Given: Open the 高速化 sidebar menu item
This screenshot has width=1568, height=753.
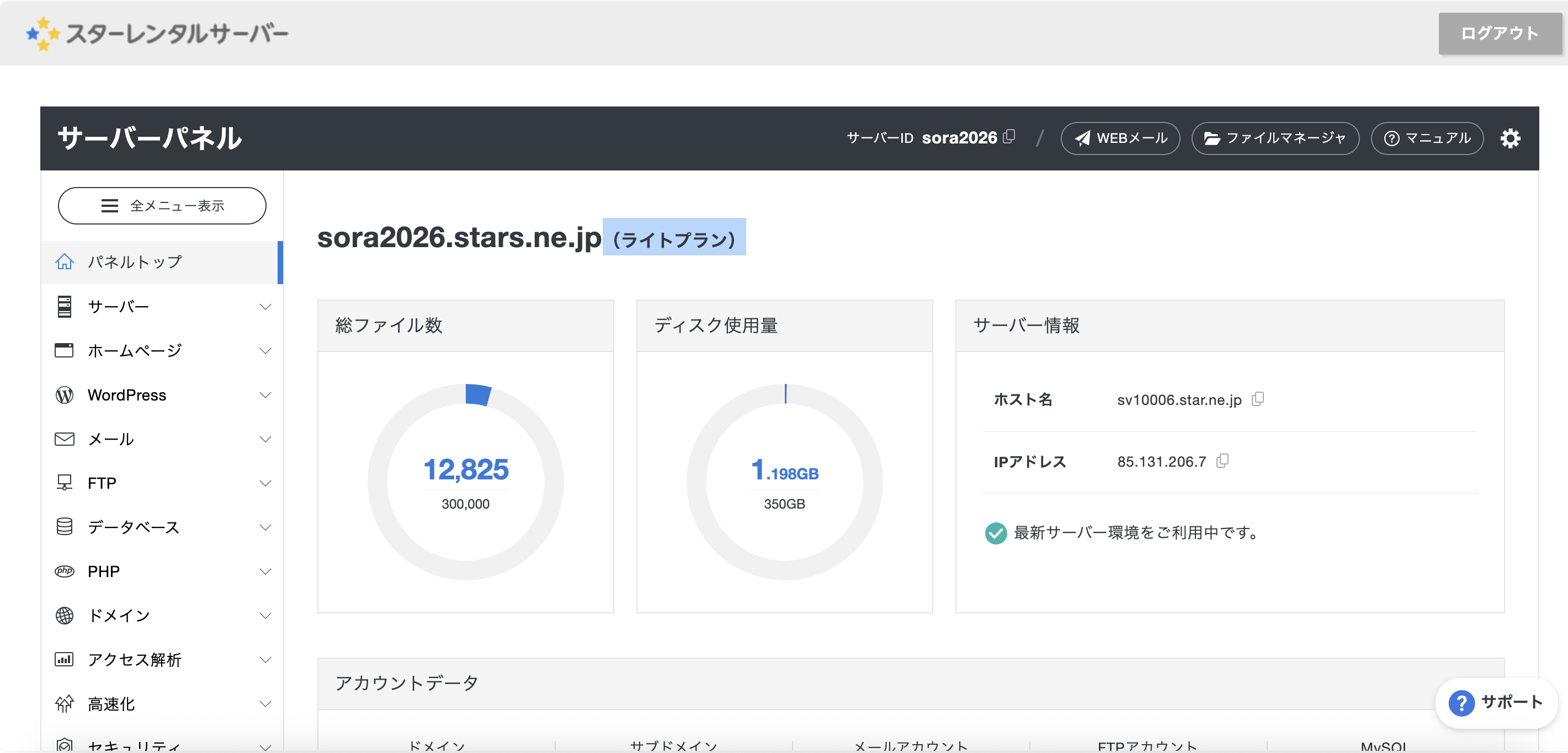Looking at the screenshot, I should tap(111, 704).
